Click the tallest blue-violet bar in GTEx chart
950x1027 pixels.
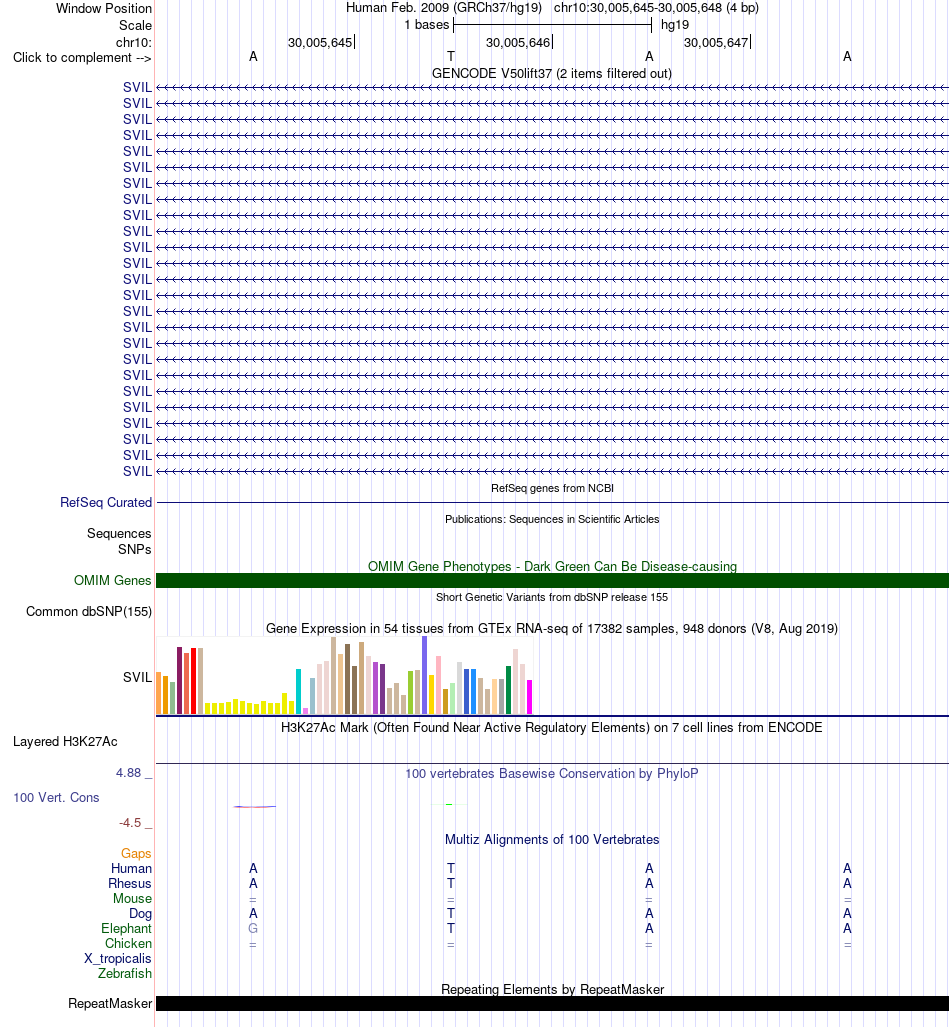tap(425, 675)
